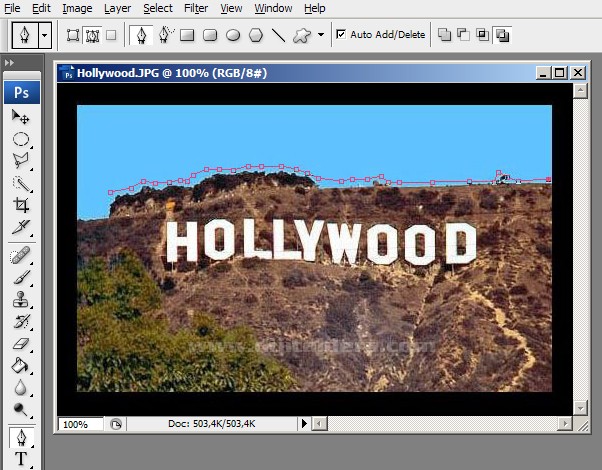Maximize the Hollywood.JPG document window

(560, 73)
